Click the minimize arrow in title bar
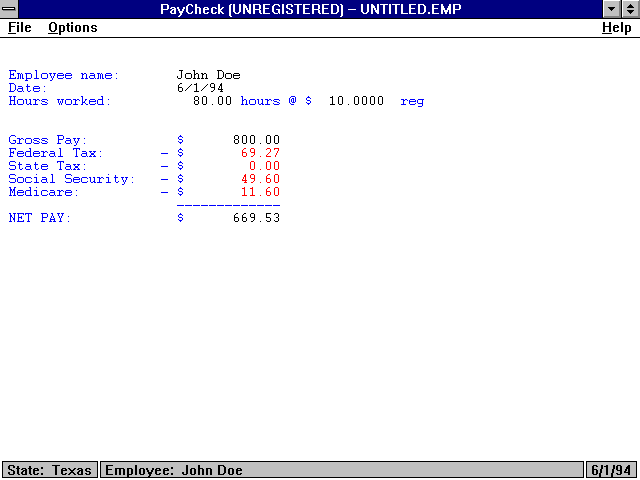This screenshot has width=640, height=480. click(x=611, y=9)
